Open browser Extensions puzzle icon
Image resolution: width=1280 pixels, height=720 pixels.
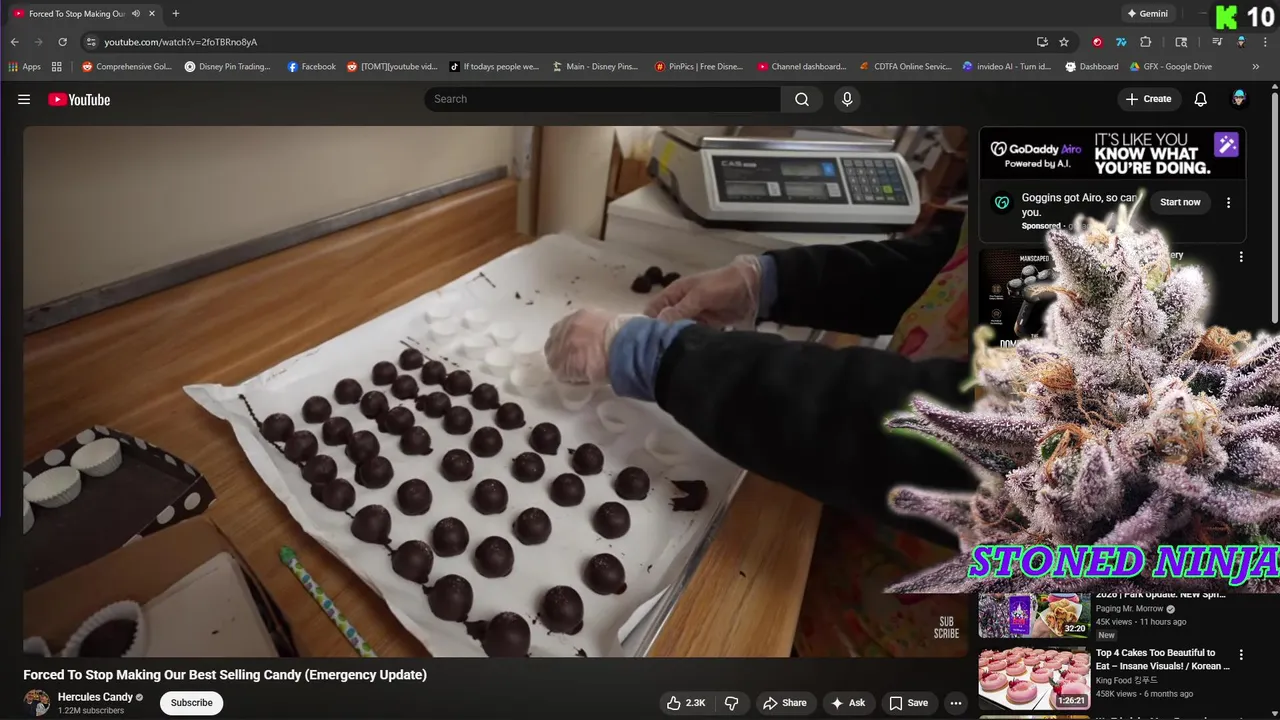click(1146, 42)
